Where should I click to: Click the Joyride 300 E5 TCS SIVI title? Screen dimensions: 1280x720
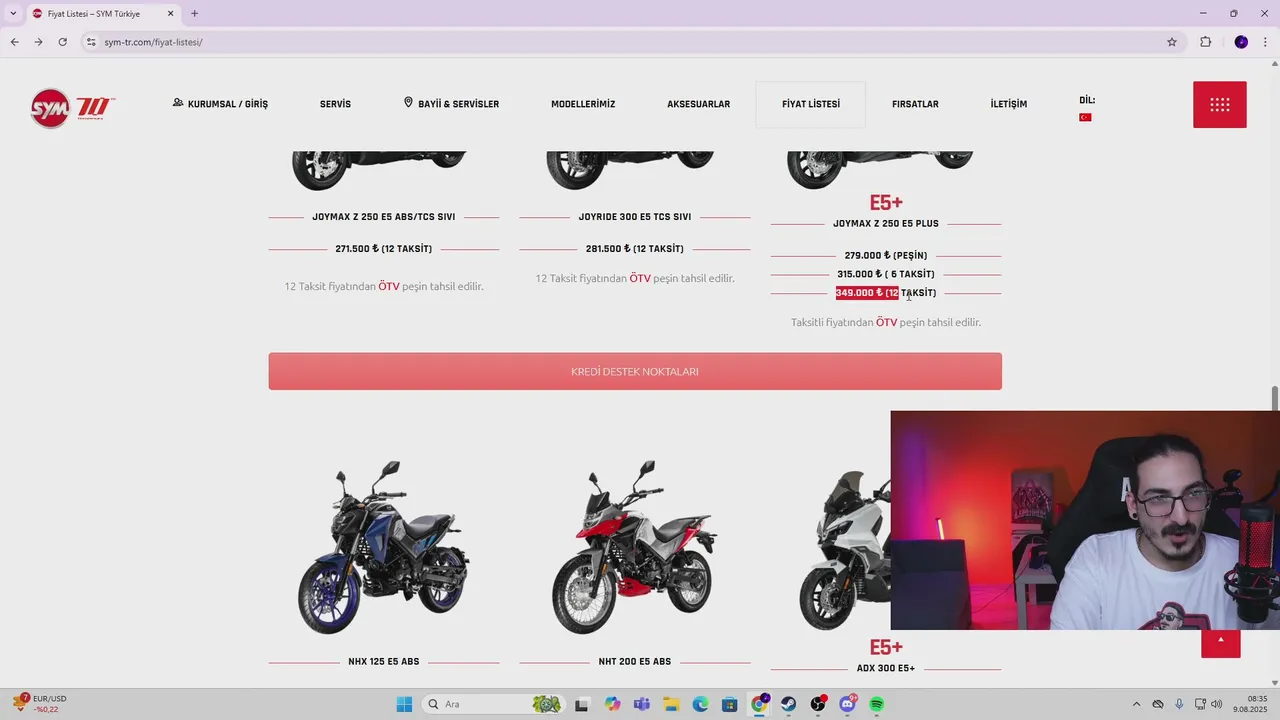tap(634, 217)
